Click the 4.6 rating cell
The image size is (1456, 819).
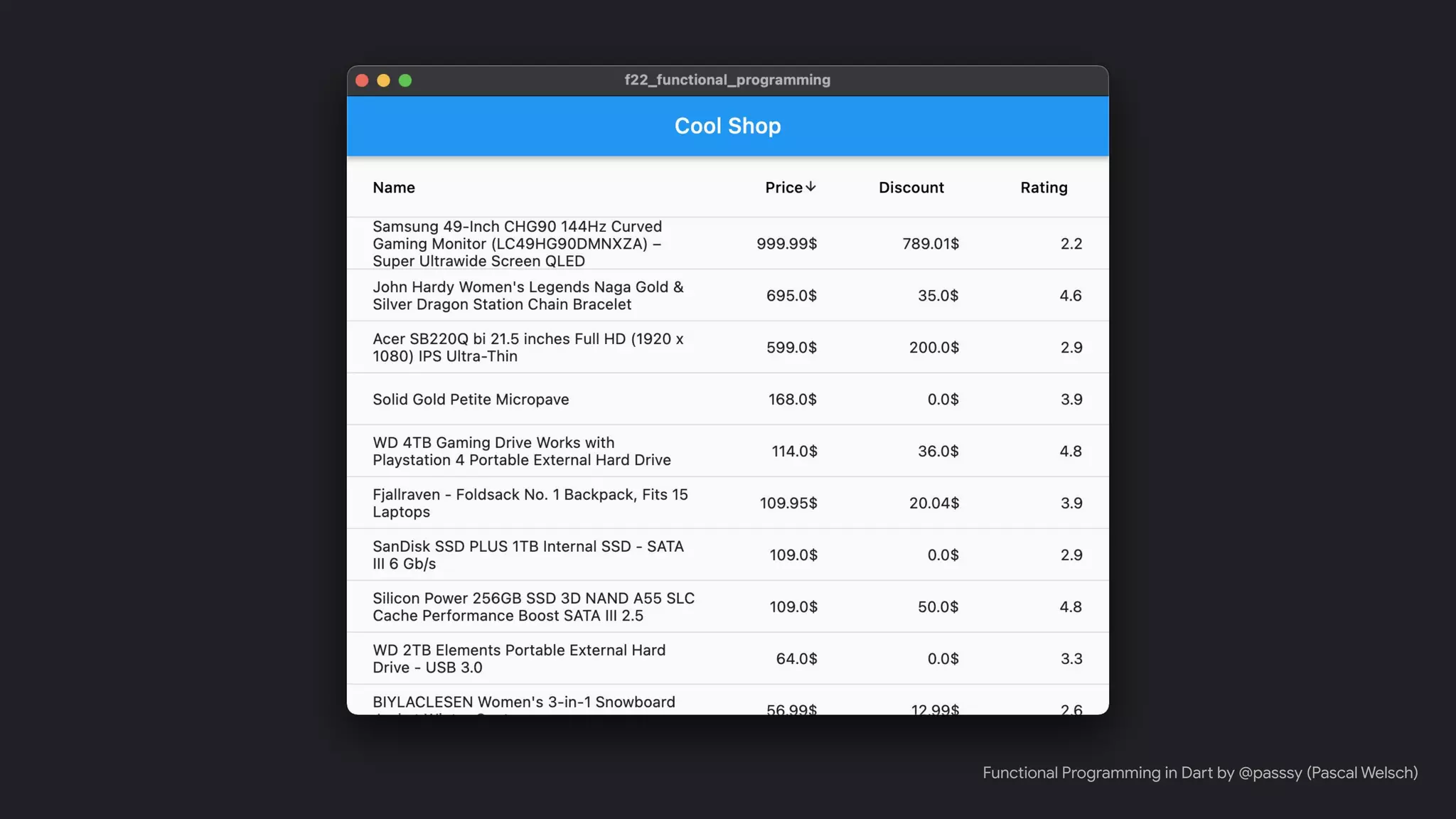(1071, 296)
